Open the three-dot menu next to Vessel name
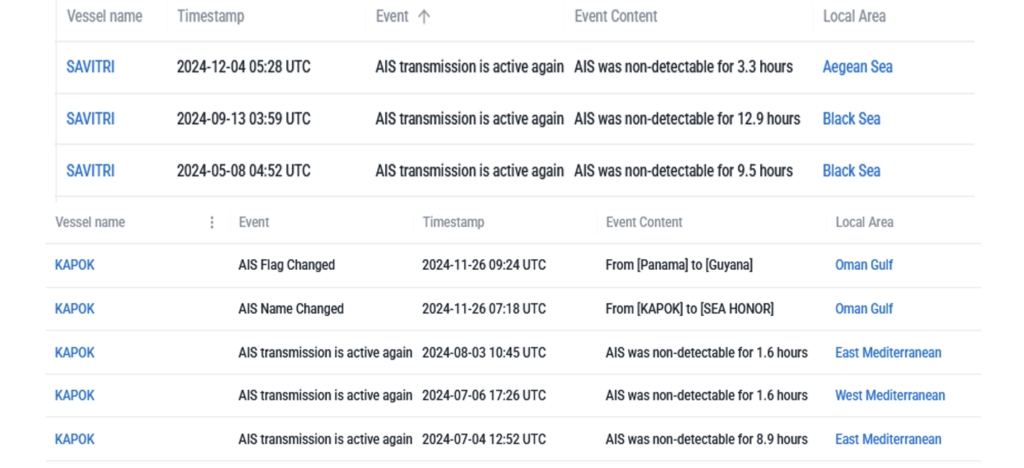1024x468 pixels. 211,222
